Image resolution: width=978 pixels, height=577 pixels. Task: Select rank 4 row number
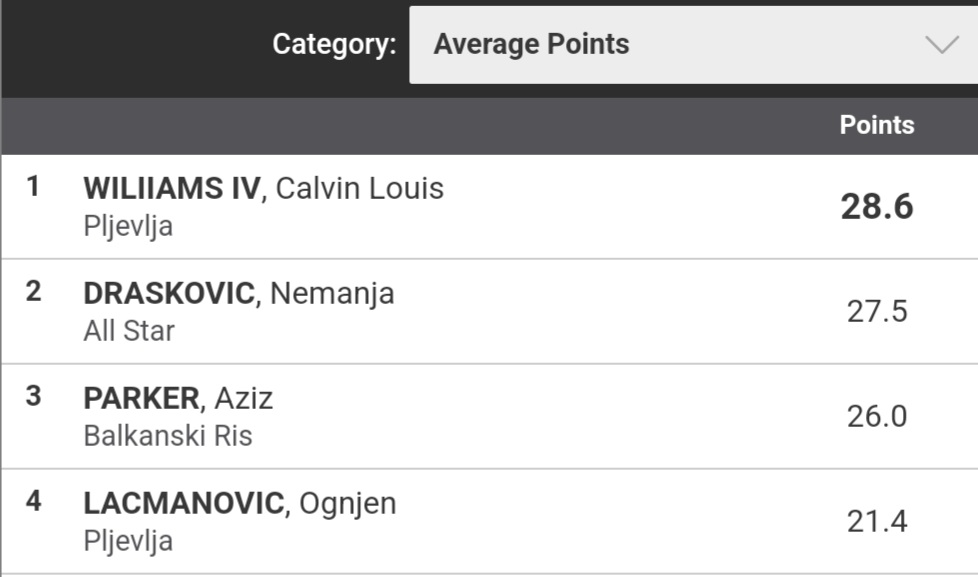[33, 501]
